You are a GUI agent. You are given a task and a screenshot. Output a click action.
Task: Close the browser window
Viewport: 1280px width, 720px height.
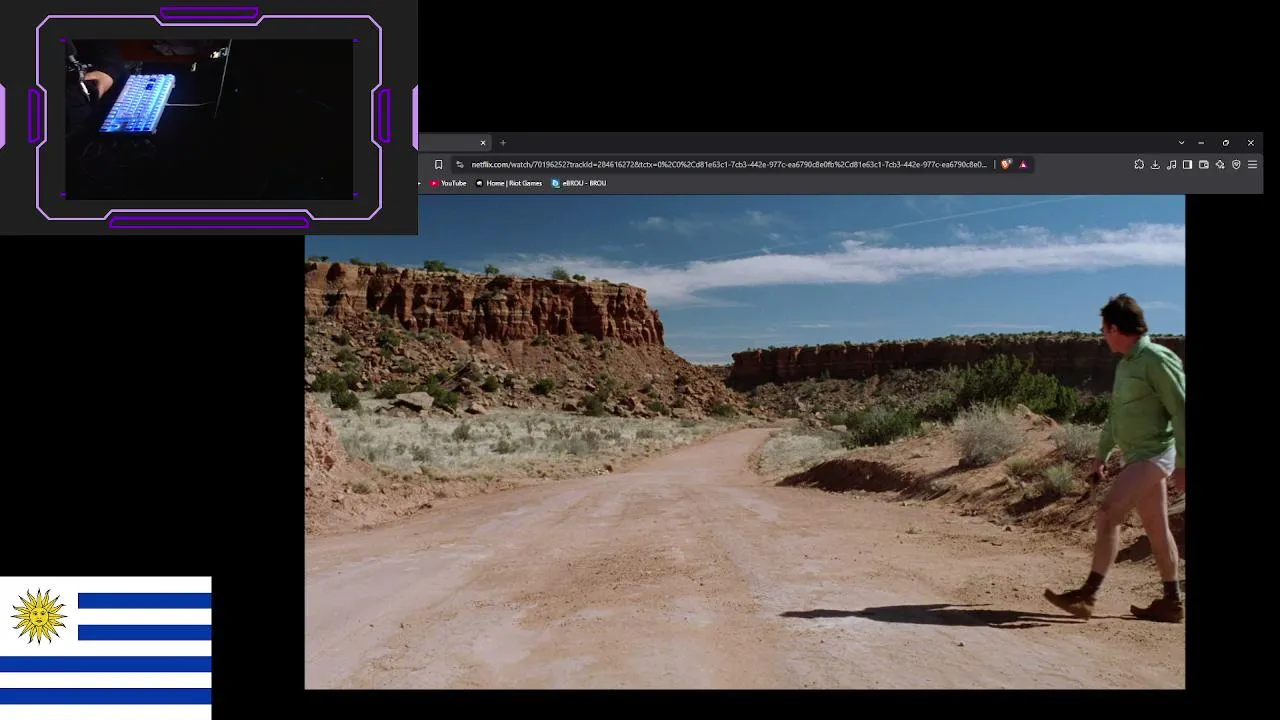(1250, 143)
